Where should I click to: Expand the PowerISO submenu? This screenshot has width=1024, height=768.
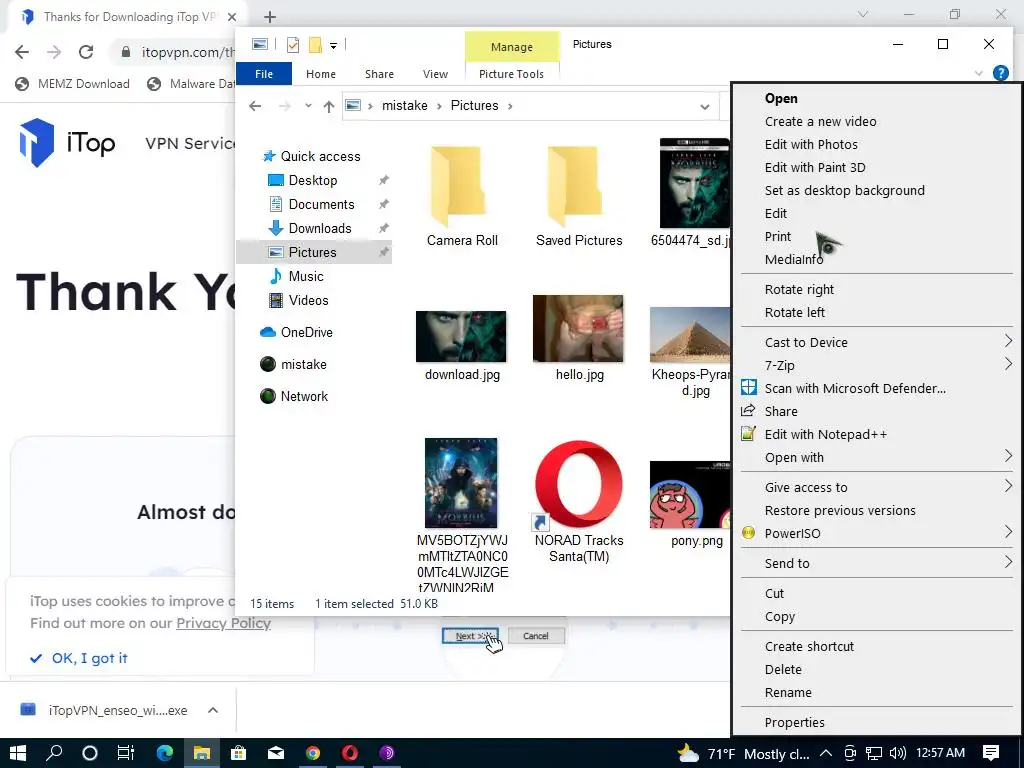[x=876, y=534]
